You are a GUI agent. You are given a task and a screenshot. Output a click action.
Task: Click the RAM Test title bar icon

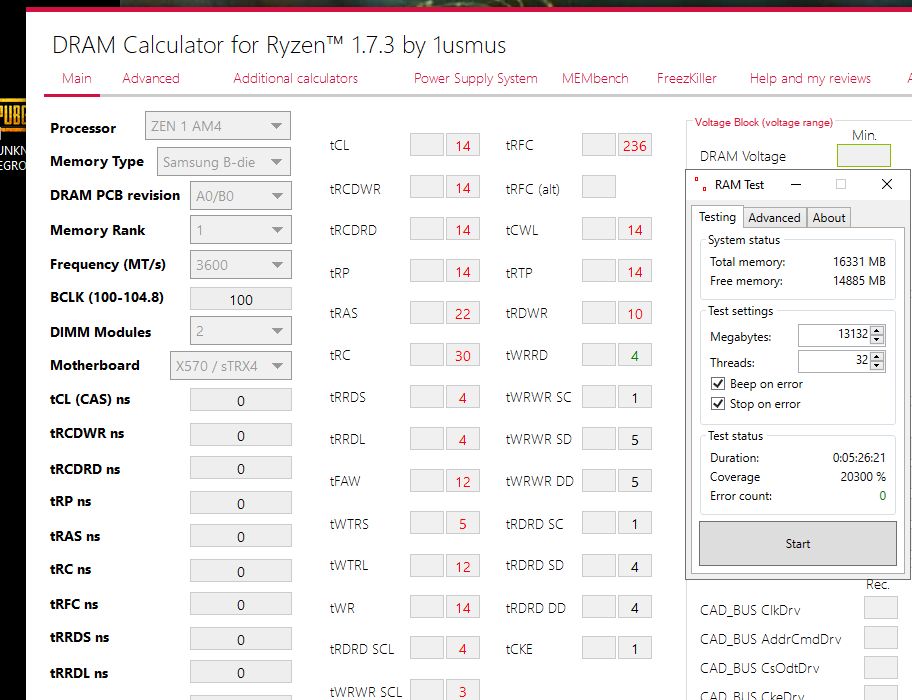point(699,184)
